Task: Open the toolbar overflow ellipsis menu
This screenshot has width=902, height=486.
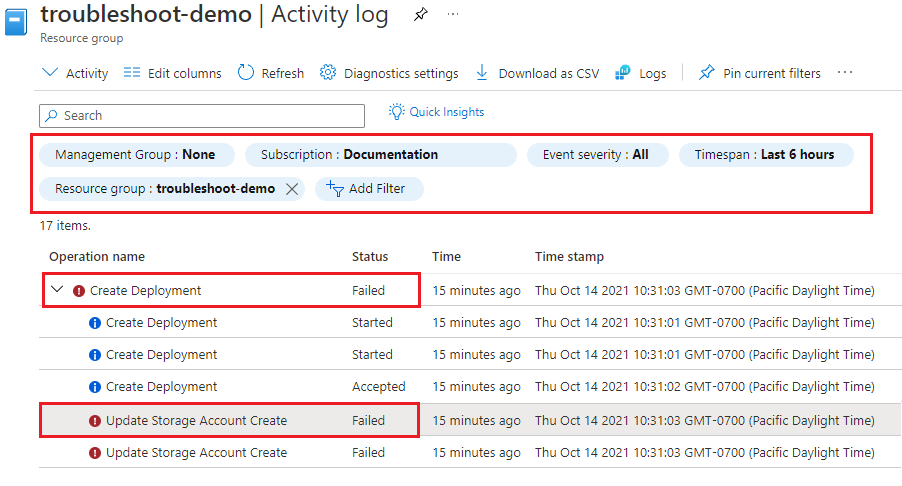Action: tap(845, 73)
